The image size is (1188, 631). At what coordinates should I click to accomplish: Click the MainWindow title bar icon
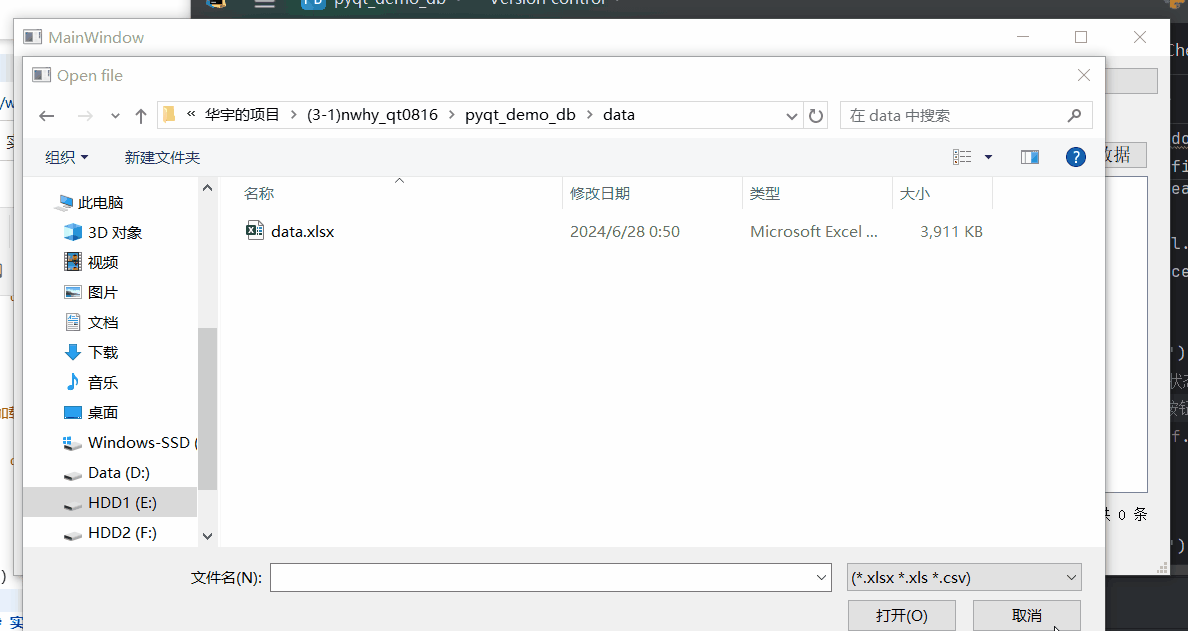(x=33, y=37)
